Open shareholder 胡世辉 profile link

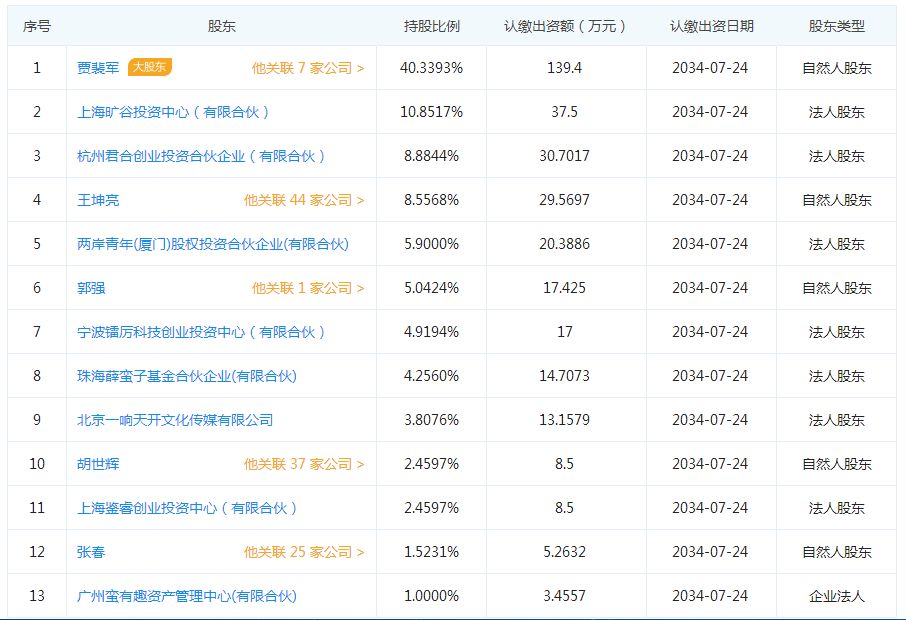(x=98, y=464)
